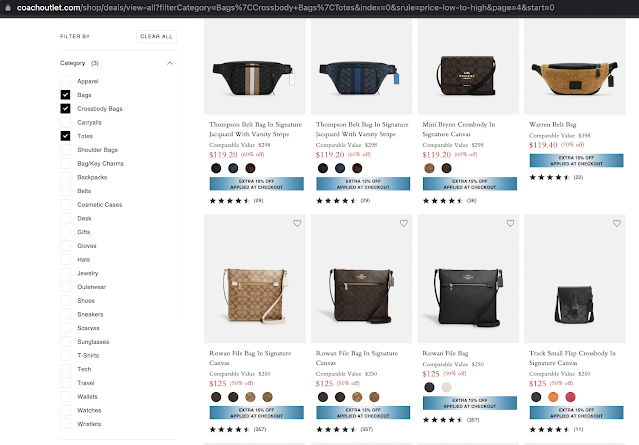Viewport: 639px width, 445px height.
Task: Favorite the tan Rowan File Bag with heart icon
Action: click(297, 223)
